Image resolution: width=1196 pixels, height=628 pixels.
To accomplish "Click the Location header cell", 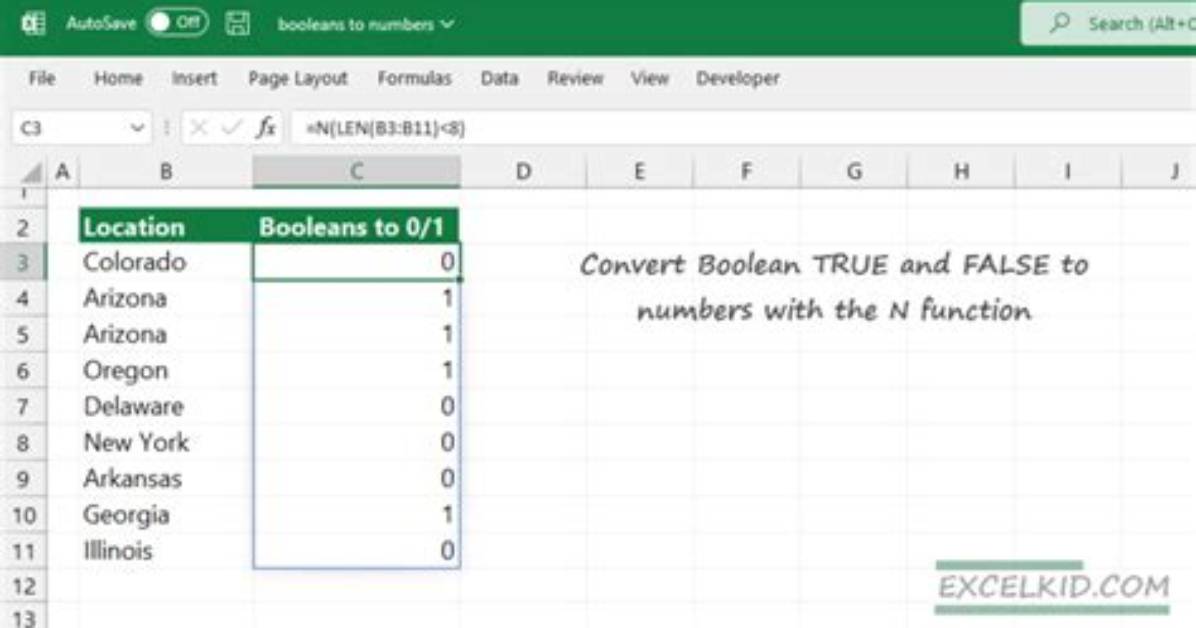I will (166, 227).
